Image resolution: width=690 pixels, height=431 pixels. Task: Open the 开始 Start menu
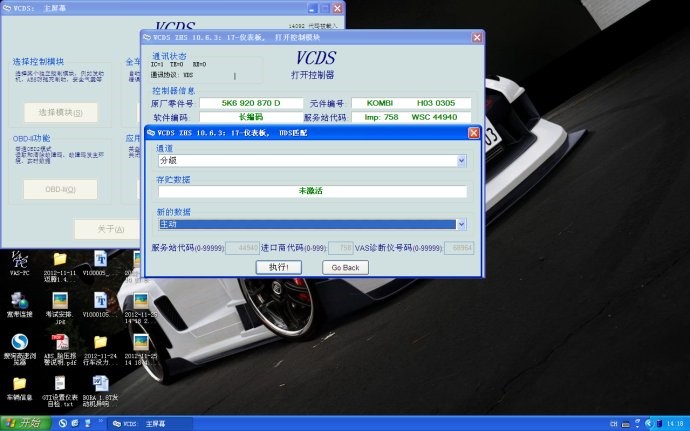(26, 424)
